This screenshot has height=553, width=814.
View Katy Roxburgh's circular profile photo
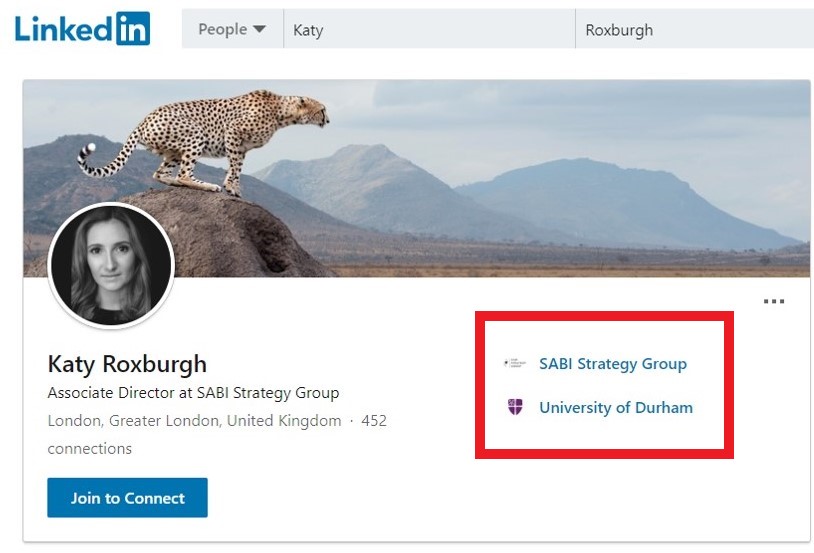click(110, 265)
